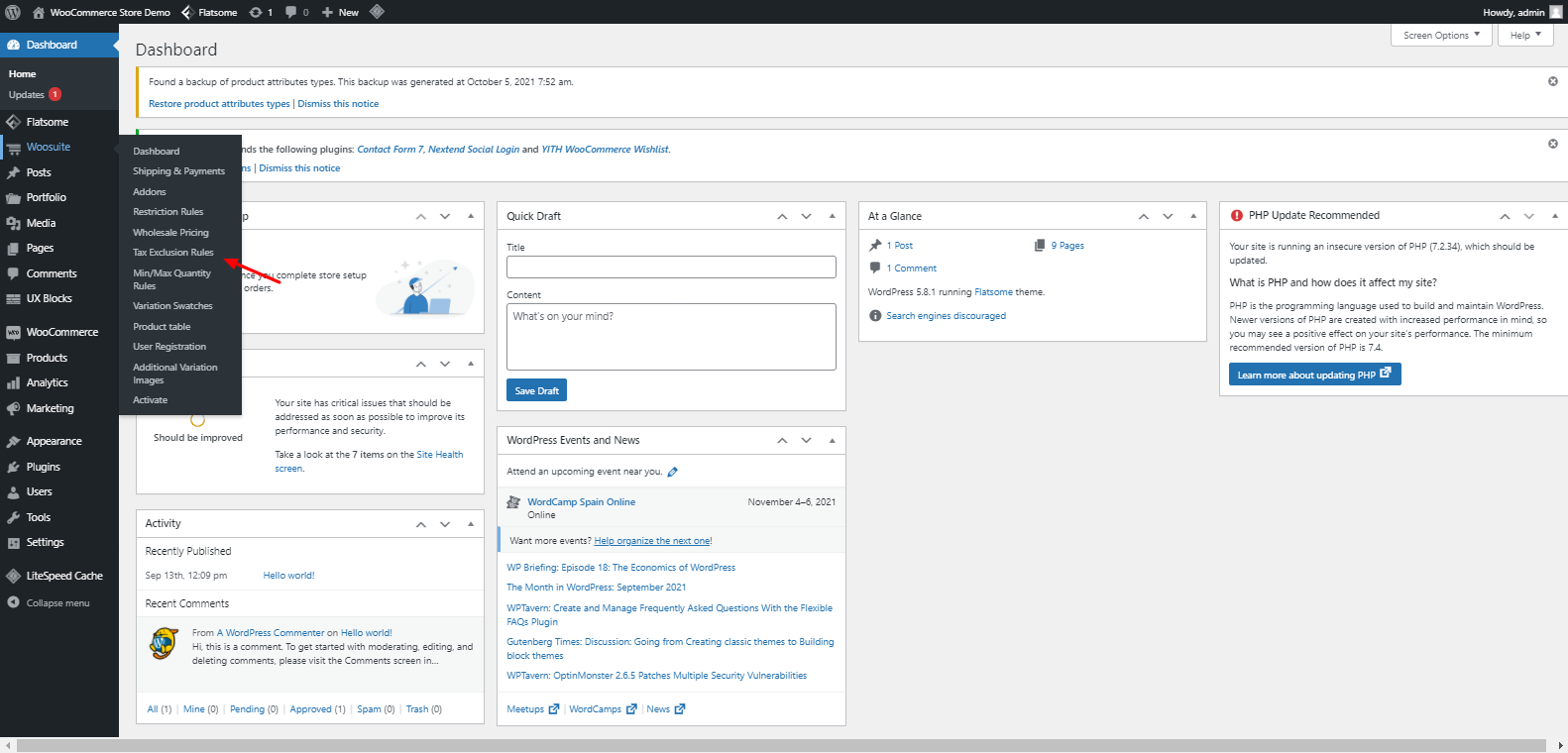Collapse the Quick Draft widget
The image size is (1568, 753).
click(x=832, y=216)
